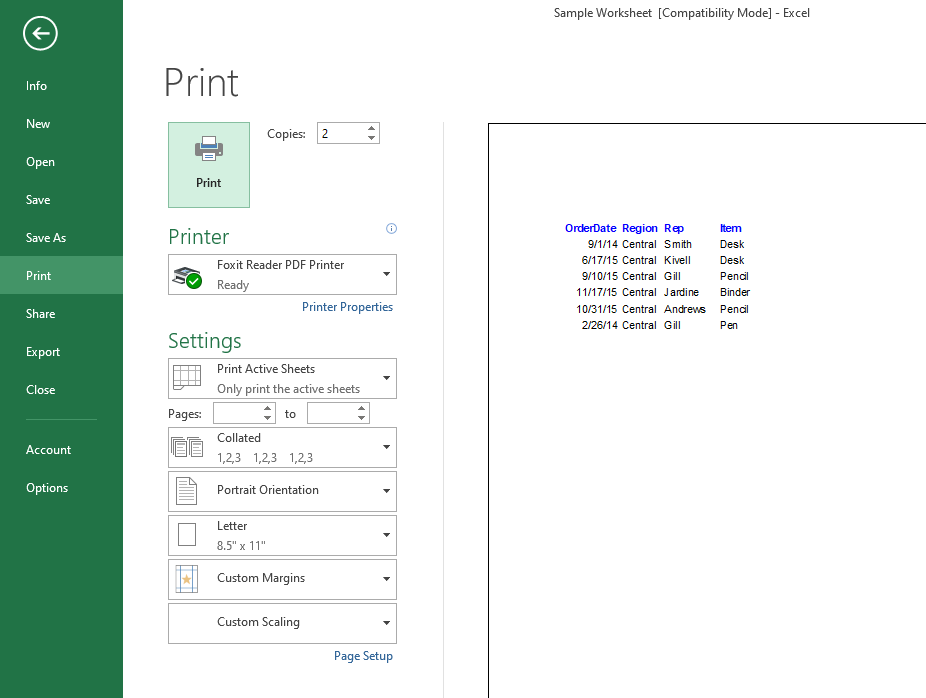Click the Portrait Orientation page icon
926x698 pixels.
click(x=187, y=491)
